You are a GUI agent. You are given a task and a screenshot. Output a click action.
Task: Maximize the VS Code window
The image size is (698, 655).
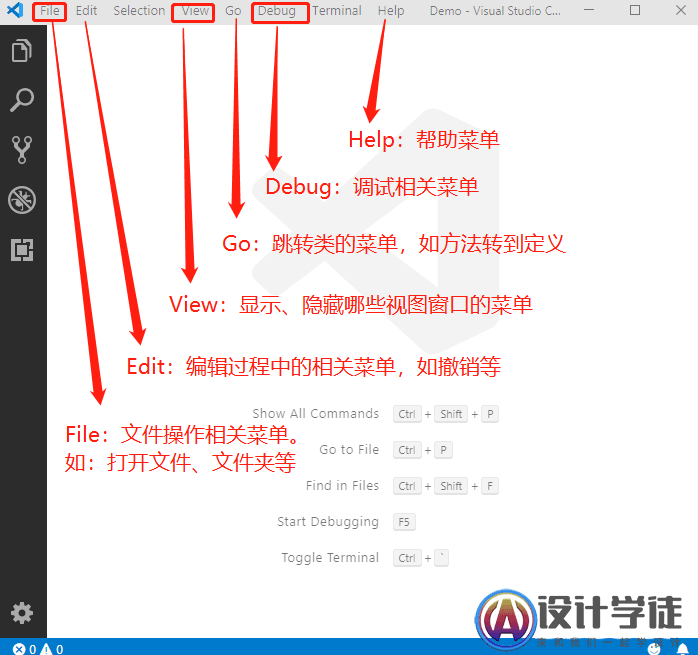(x=635, y=11)
